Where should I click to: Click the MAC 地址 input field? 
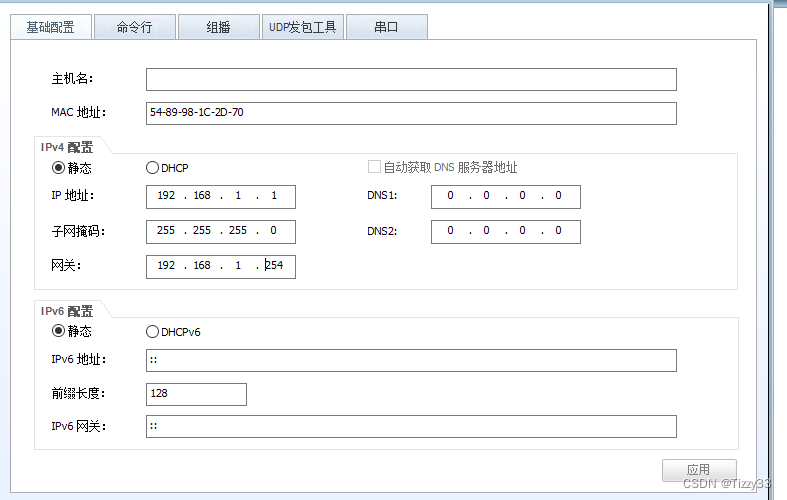(x=411, y=113)
